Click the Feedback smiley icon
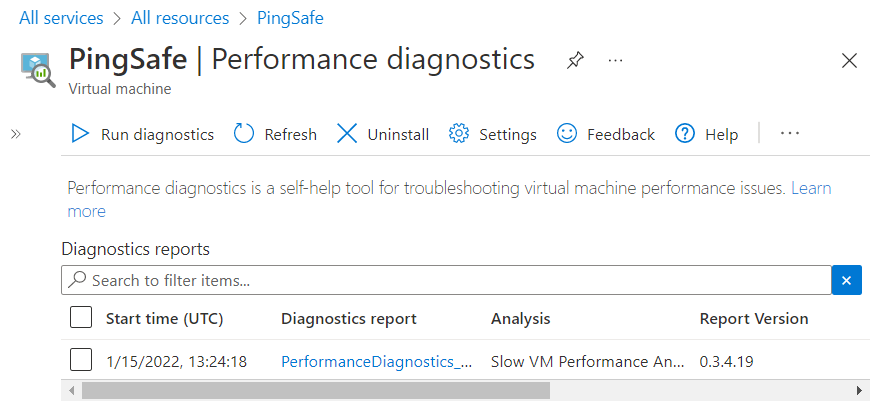The height and width of the screenshot is (418, 878). pos(567,134)
